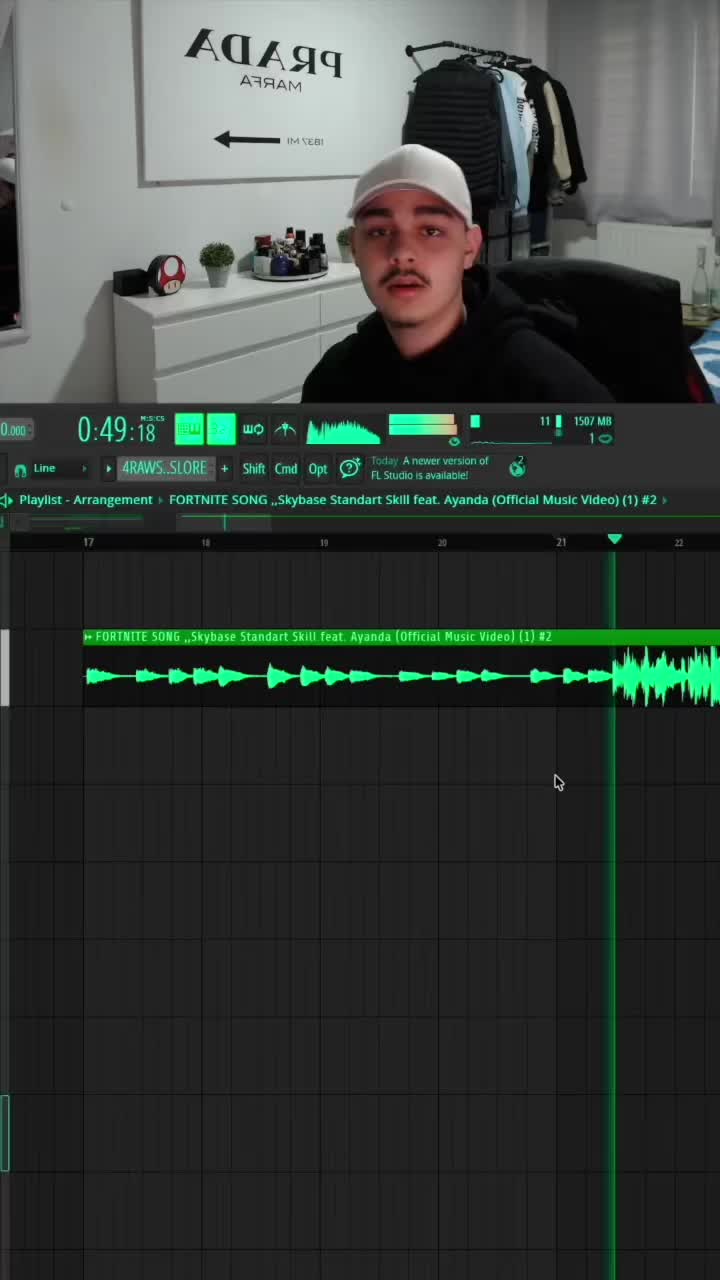Click the 0.000 pitch value field

click(15, 430)
